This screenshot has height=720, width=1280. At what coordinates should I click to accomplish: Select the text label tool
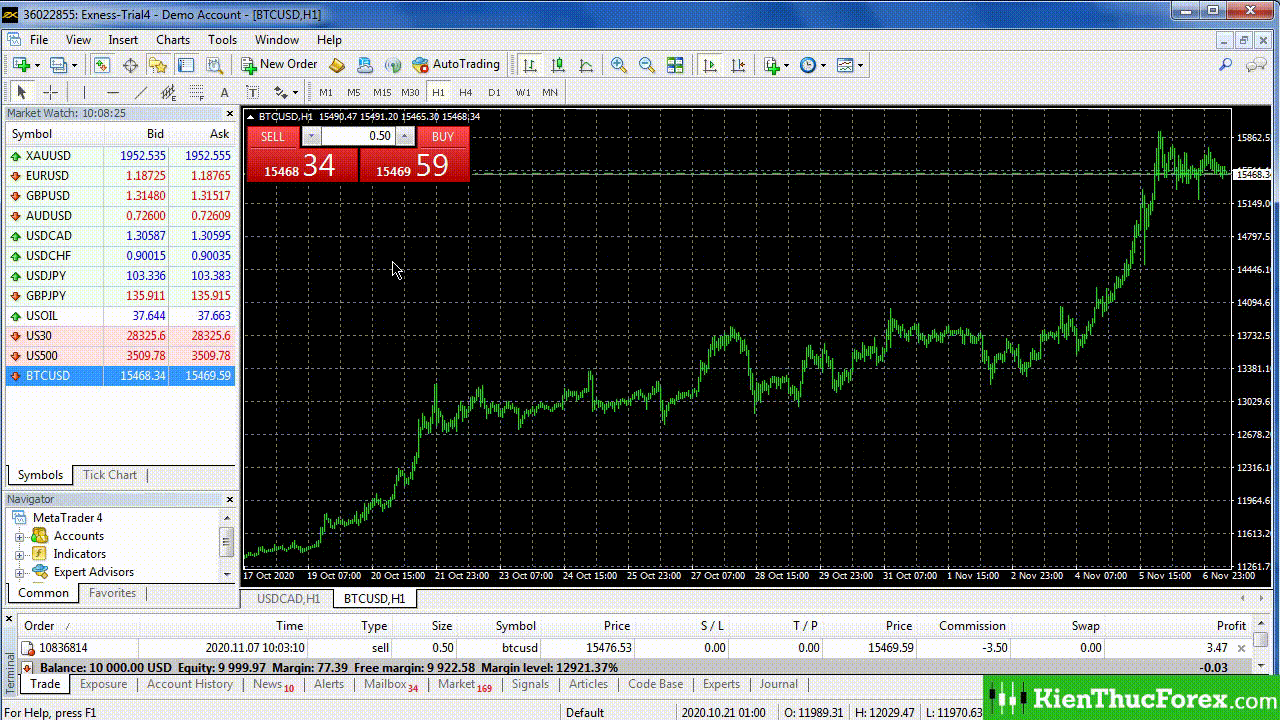[252, 92]
